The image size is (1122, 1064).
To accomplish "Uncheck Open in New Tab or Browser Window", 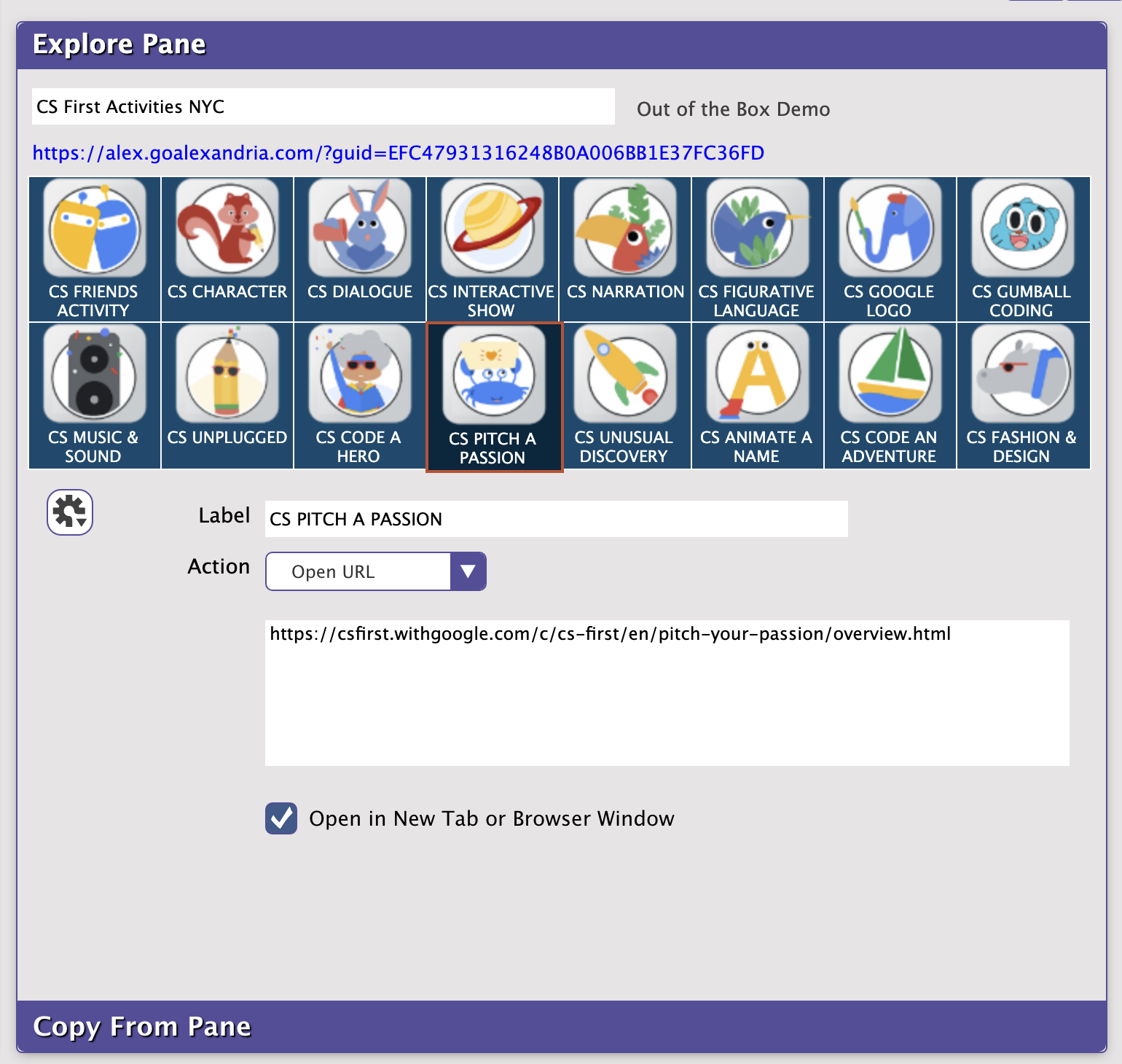I will click(281, 818).
